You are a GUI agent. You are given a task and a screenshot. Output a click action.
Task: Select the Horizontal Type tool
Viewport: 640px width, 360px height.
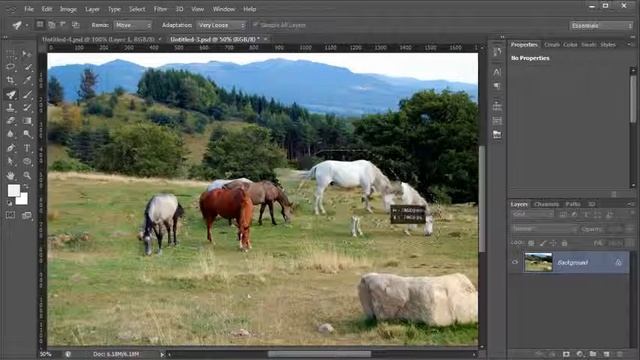coord(27,148)
